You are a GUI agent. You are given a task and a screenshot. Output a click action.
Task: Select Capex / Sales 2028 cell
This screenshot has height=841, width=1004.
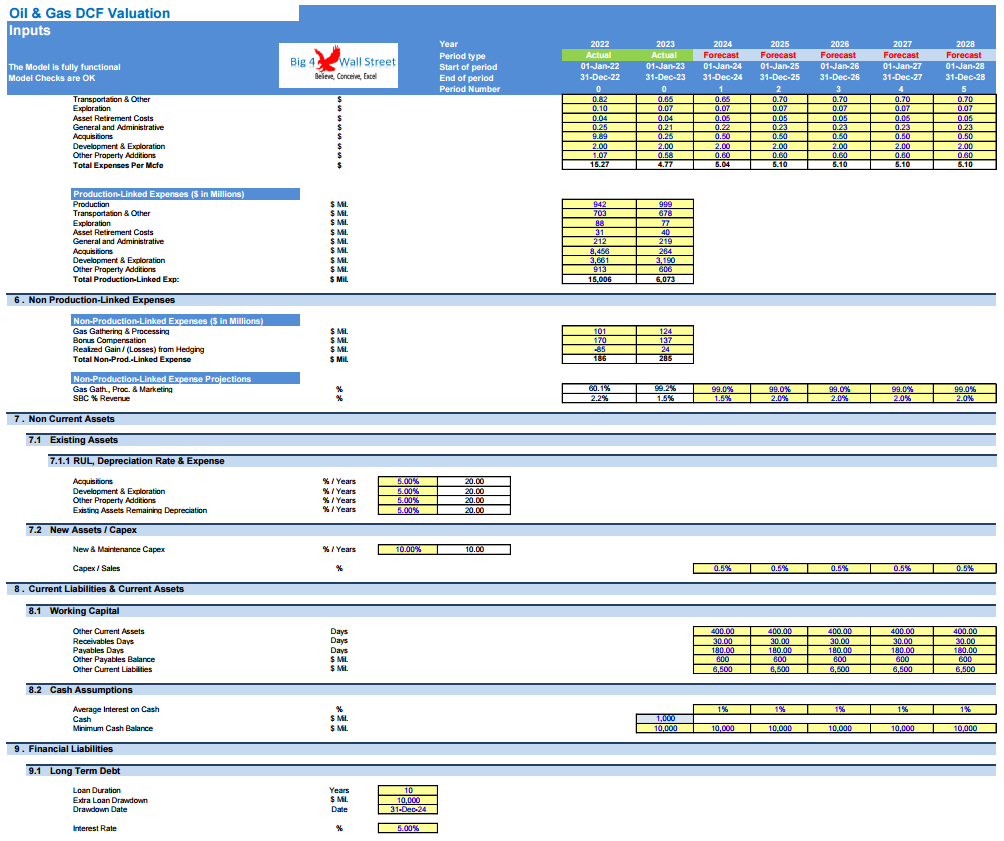964,569
